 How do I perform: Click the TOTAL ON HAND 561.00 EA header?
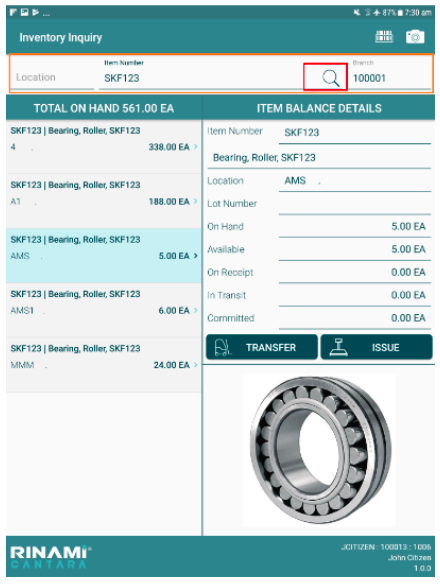[x=104, y=108]
